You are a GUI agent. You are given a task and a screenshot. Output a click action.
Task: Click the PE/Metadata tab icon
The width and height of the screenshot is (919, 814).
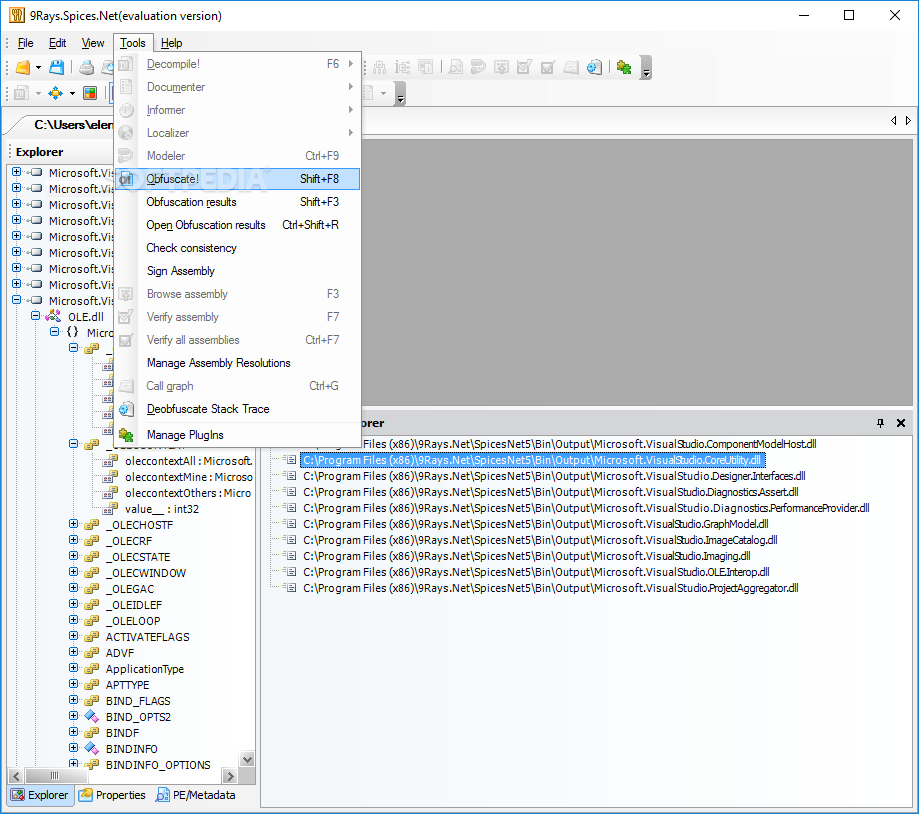click(x=162, y=795)
